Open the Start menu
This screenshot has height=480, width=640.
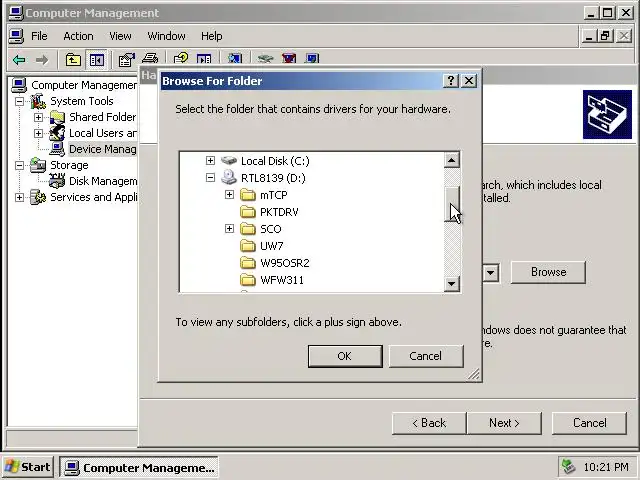(28, 467)
